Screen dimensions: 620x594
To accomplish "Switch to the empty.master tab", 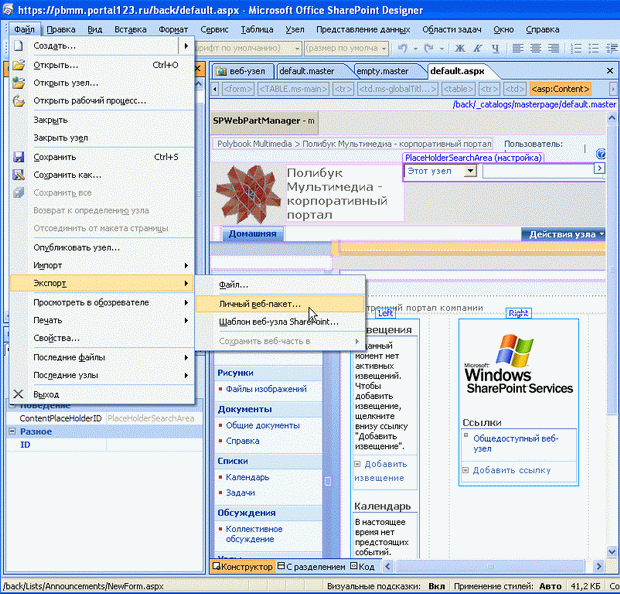I will [x=383, y=71].
